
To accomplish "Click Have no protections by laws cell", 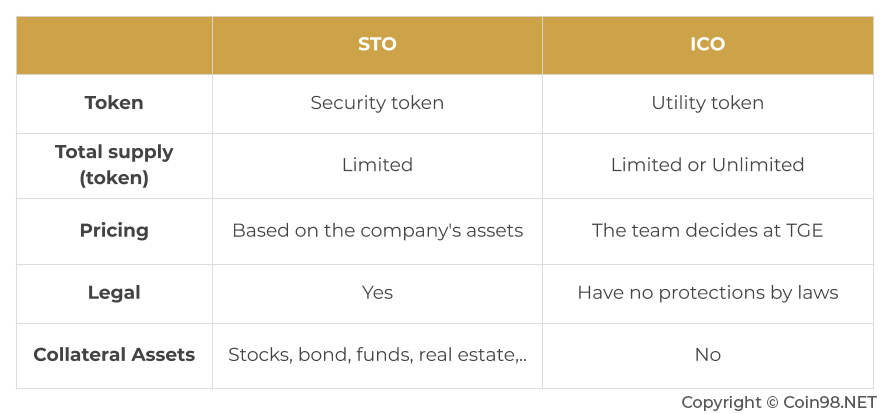I will coord(707,293).
